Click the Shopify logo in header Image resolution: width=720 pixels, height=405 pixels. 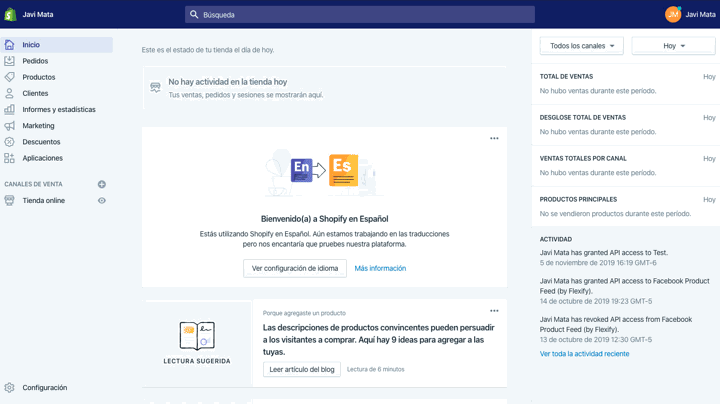(10, 14)
